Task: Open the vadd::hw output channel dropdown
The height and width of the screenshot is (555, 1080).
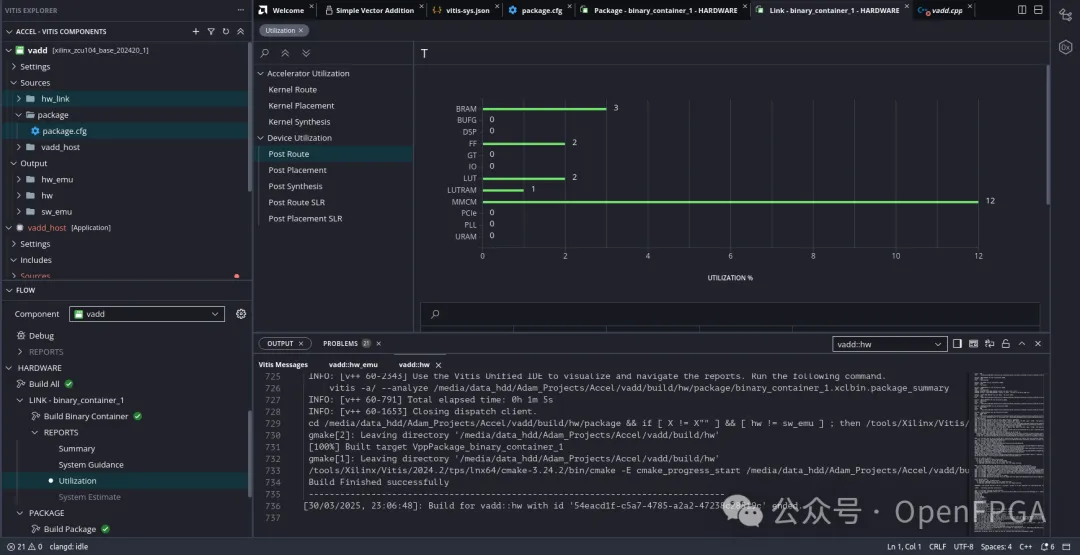Action: click(889, 344)
